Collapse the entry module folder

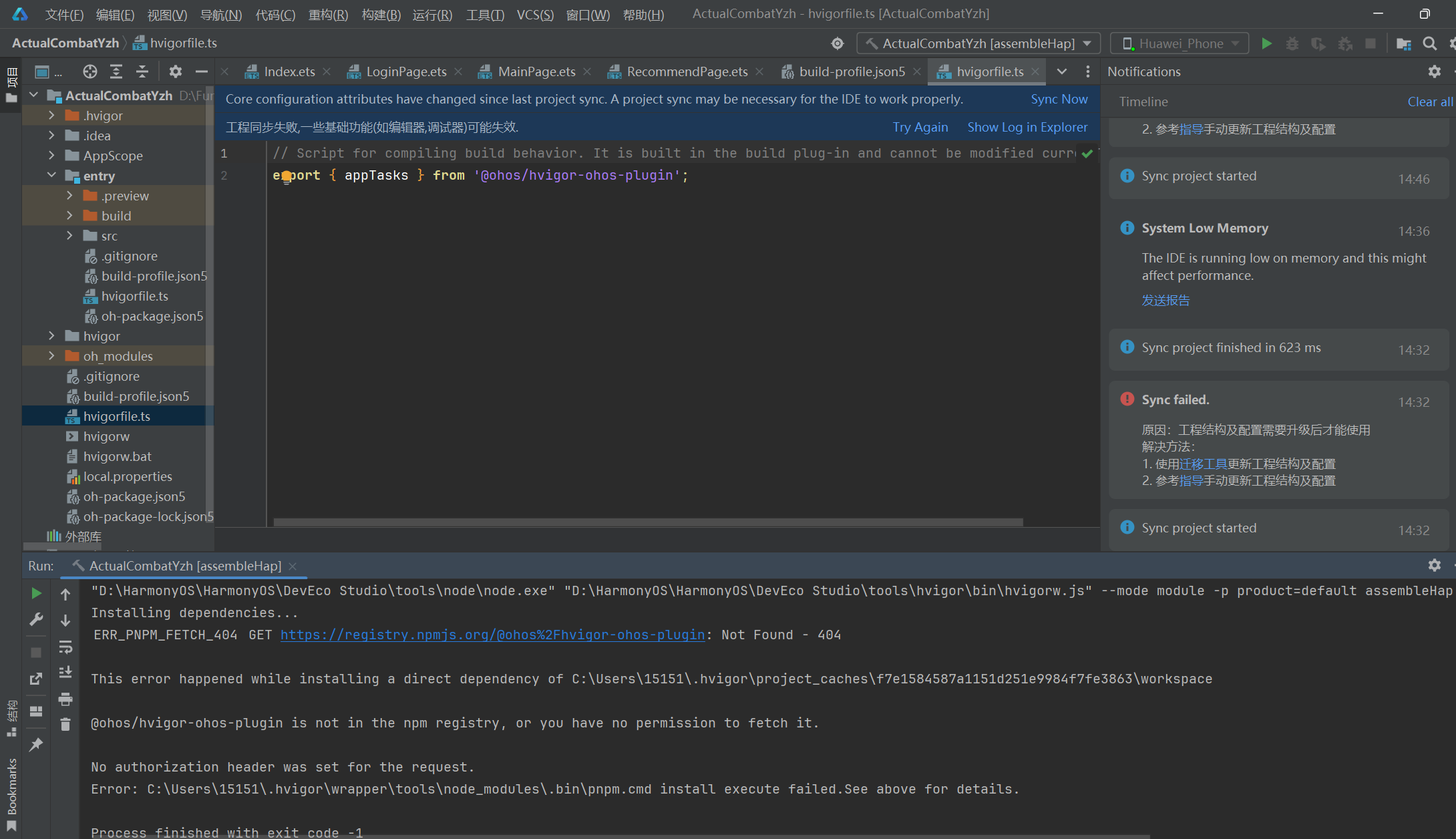(x=51, y=176)
